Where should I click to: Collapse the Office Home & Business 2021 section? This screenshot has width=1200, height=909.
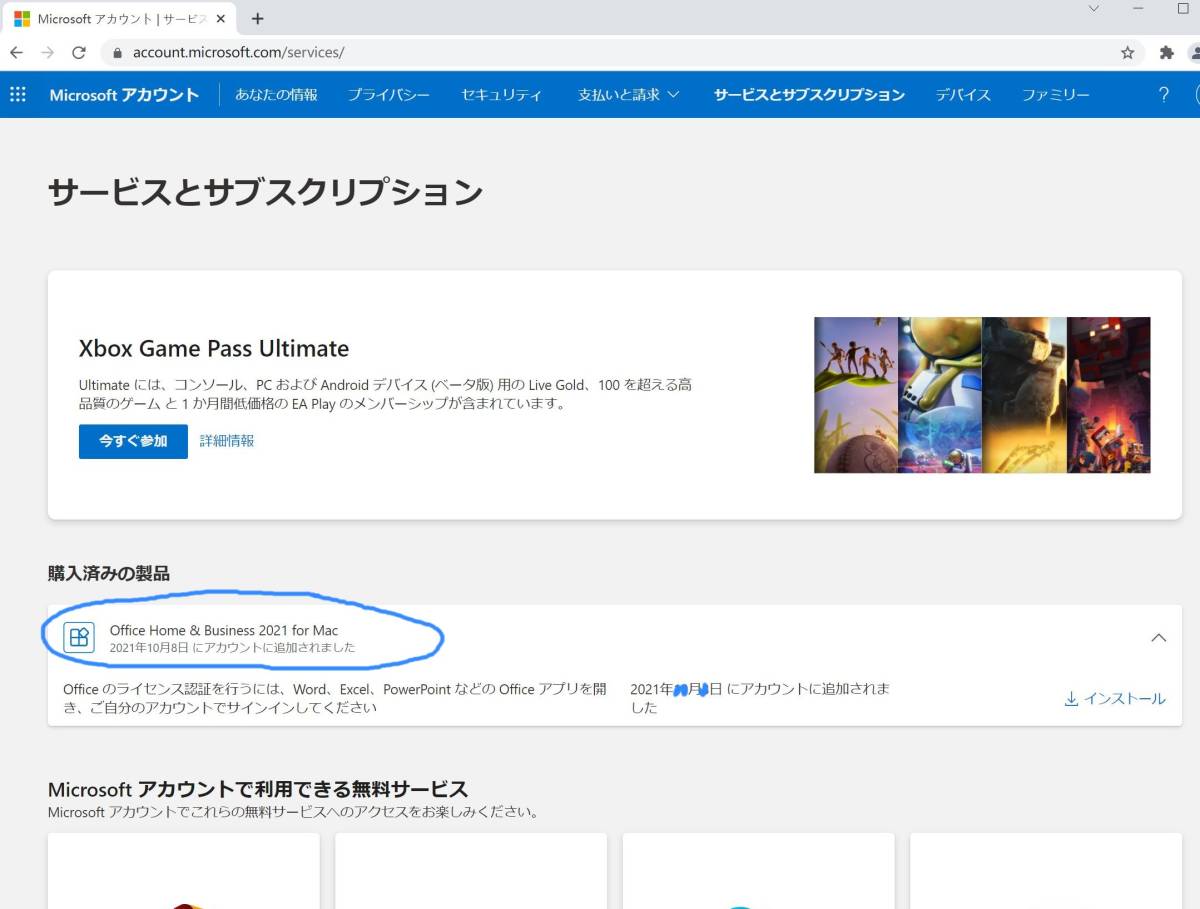(x=1158, y=637)
